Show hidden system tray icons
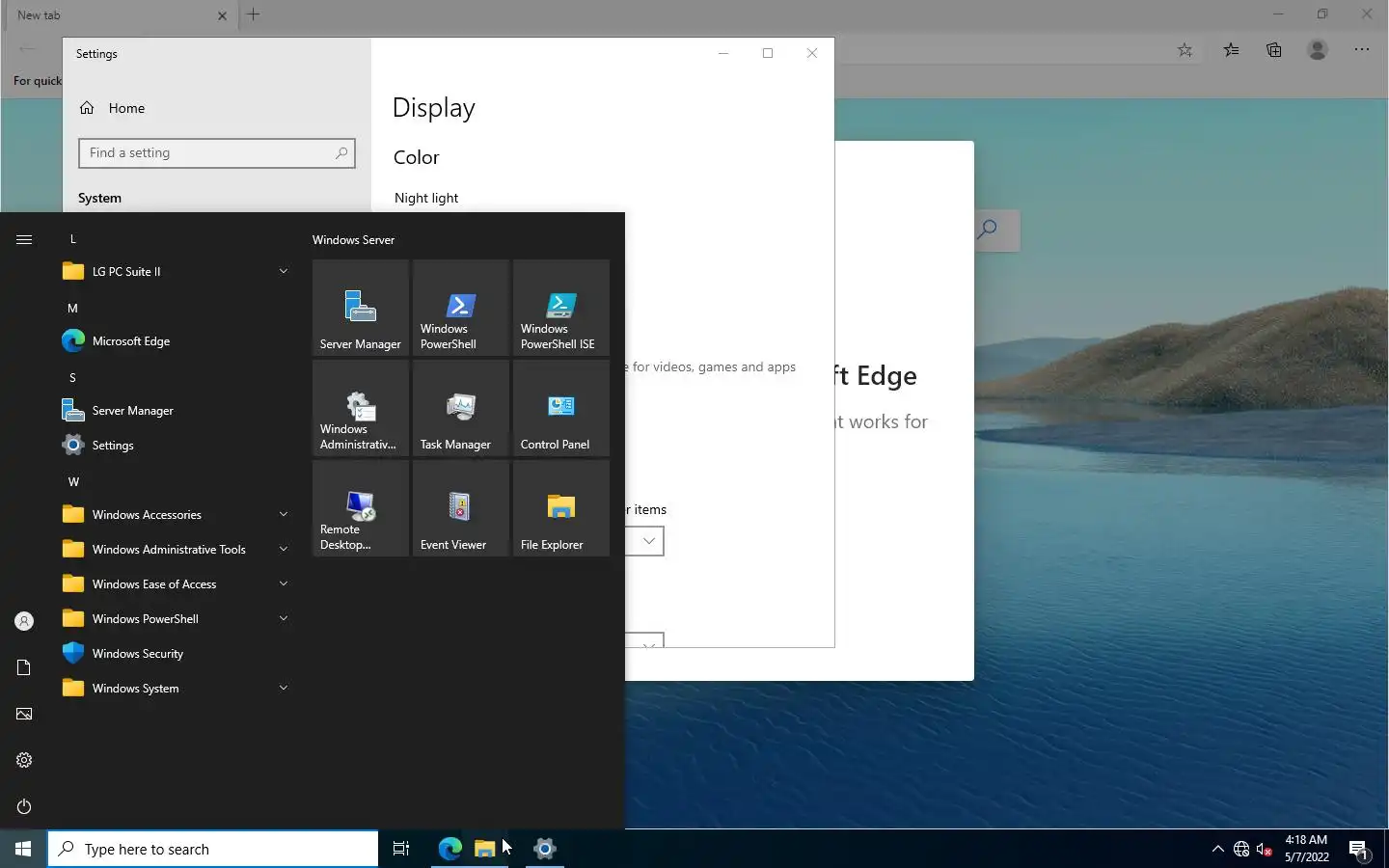Viewport: 1389px width, 868px height. point(1217,850)
